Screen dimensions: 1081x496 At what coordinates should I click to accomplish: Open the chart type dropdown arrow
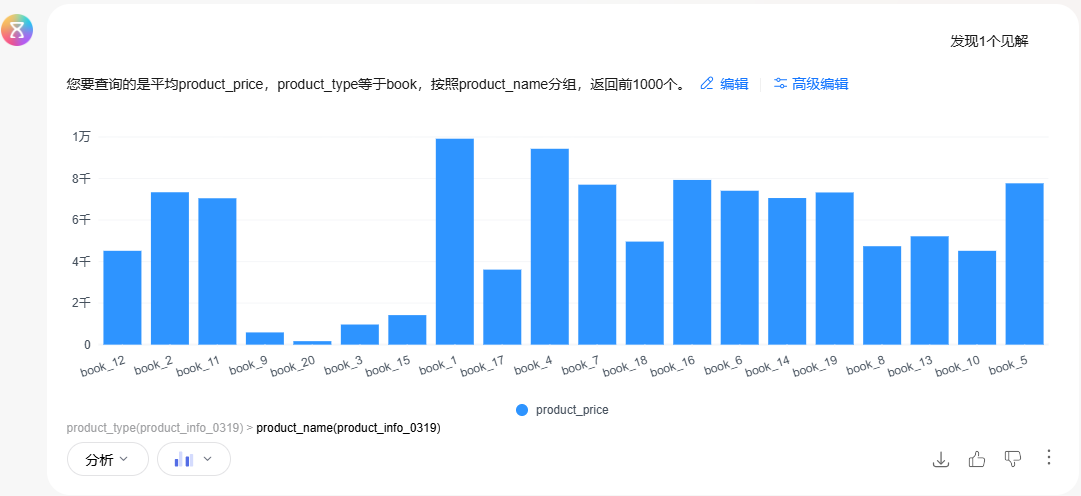pyautogui.click(x=207, y=459)
